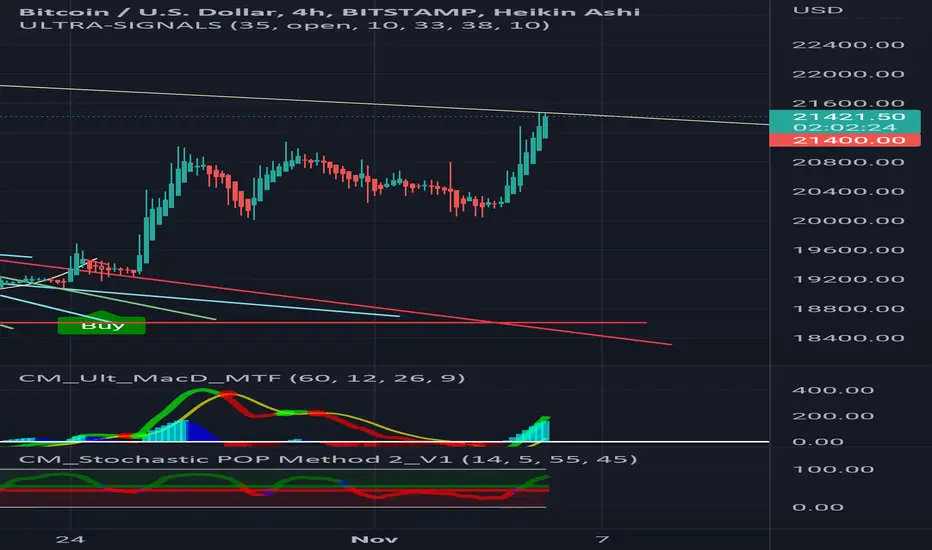The width and height of the screenshot is (932, 550).
Task: Click the current price label 21421.50
Action: (849, 117)
